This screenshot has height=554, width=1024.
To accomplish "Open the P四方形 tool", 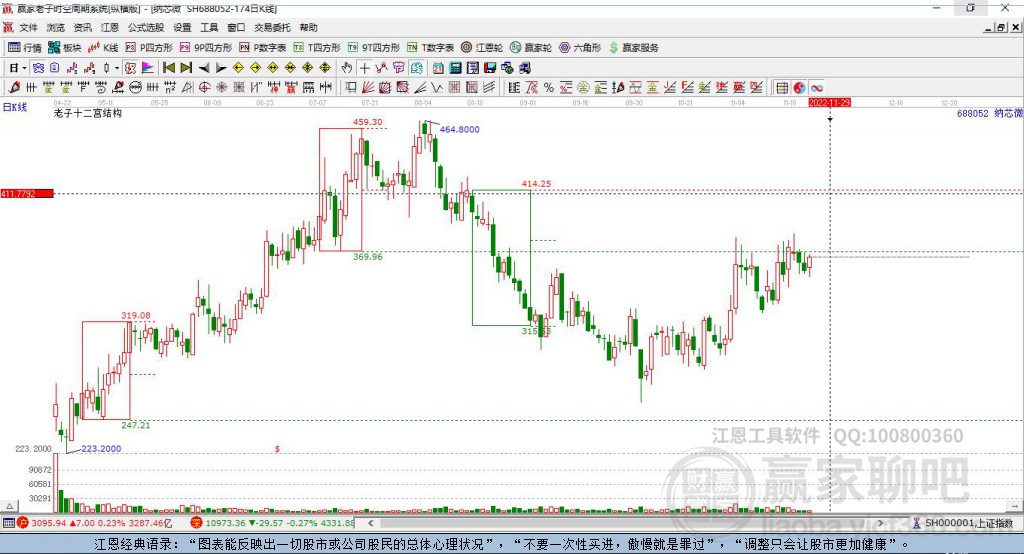I will (149, 48).
